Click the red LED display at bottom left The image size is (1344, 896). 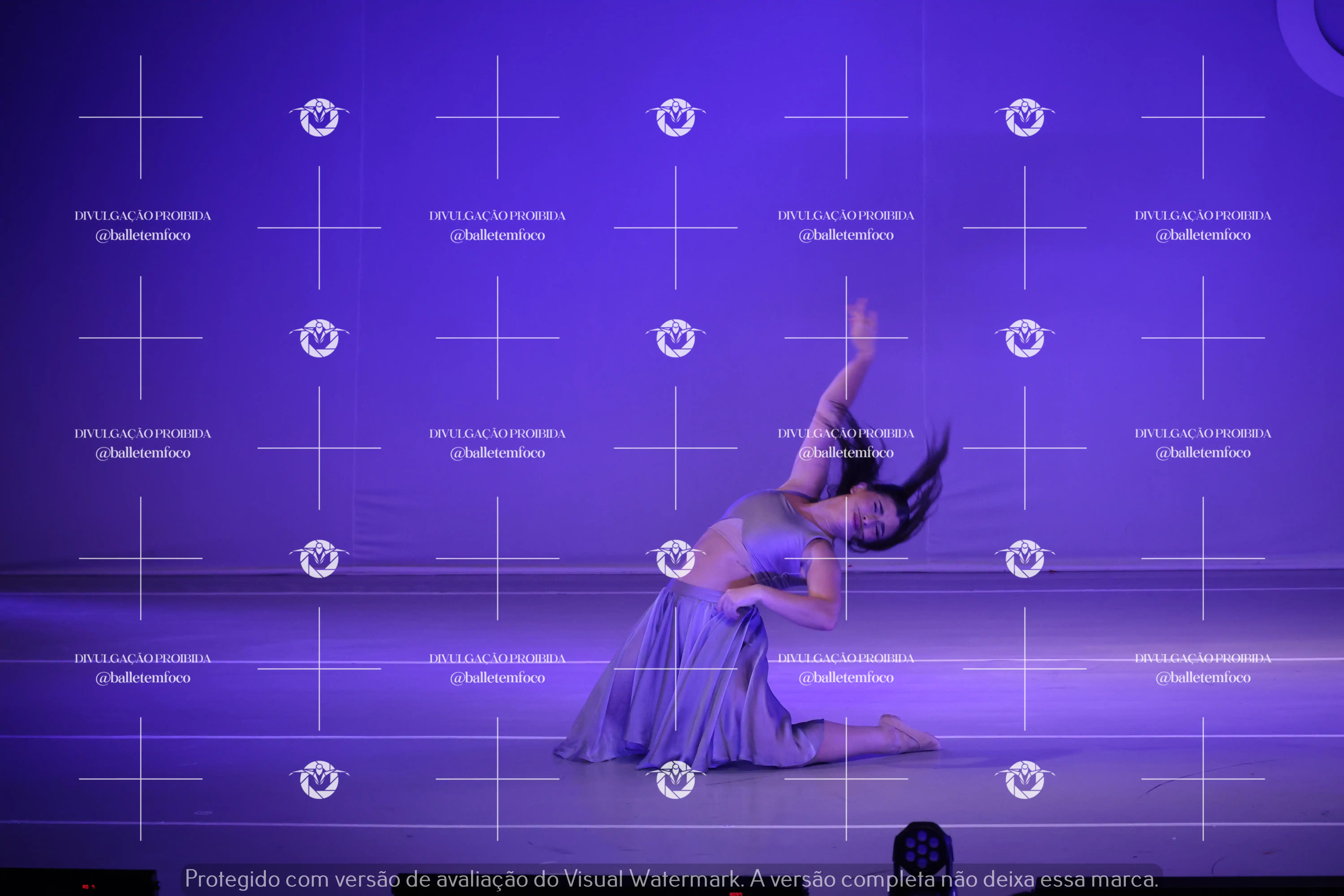tap(88, 886)
